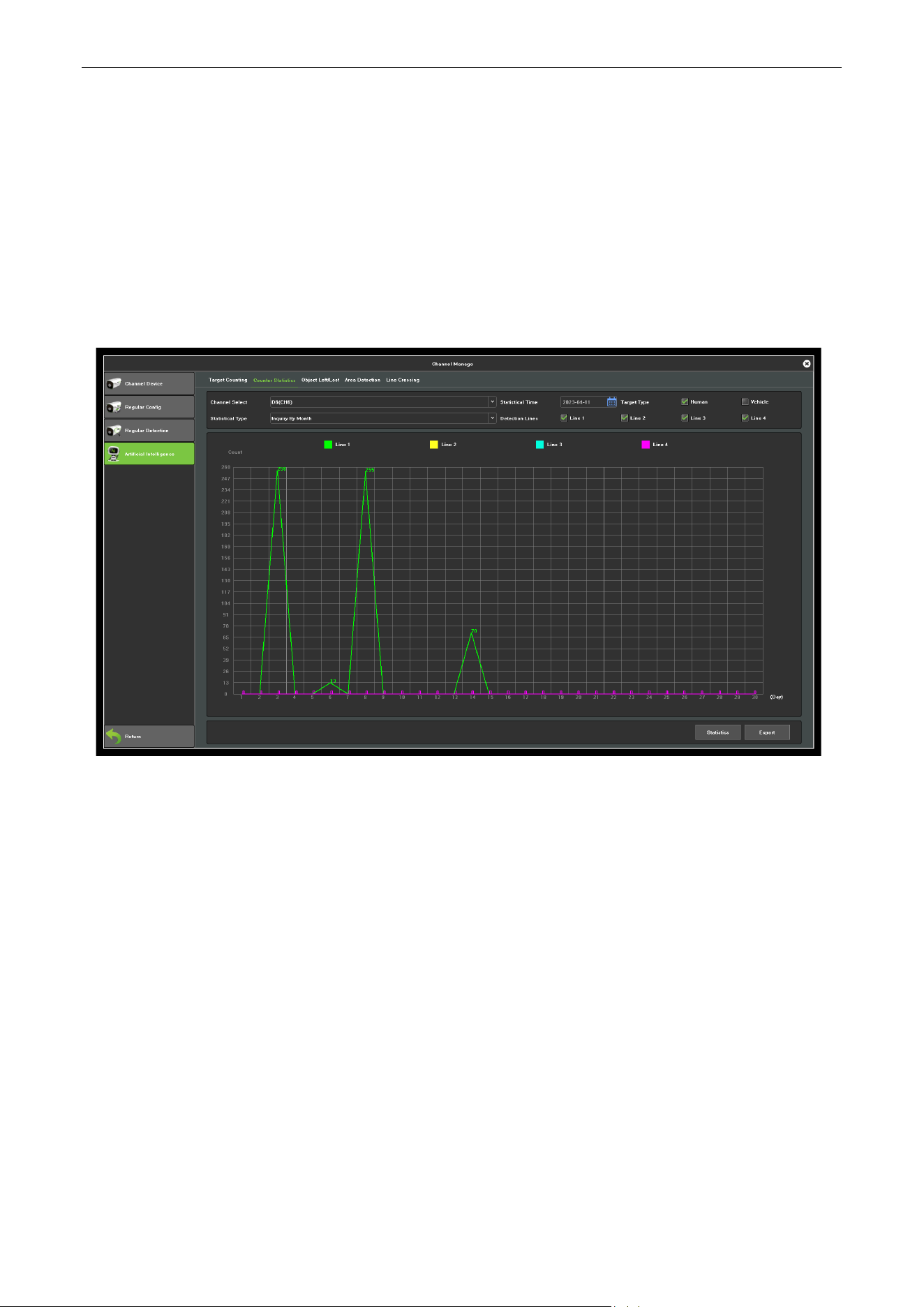
Task: Open the Regular Config camera icon
Action: pyautogui.click(x=114, y=407)
